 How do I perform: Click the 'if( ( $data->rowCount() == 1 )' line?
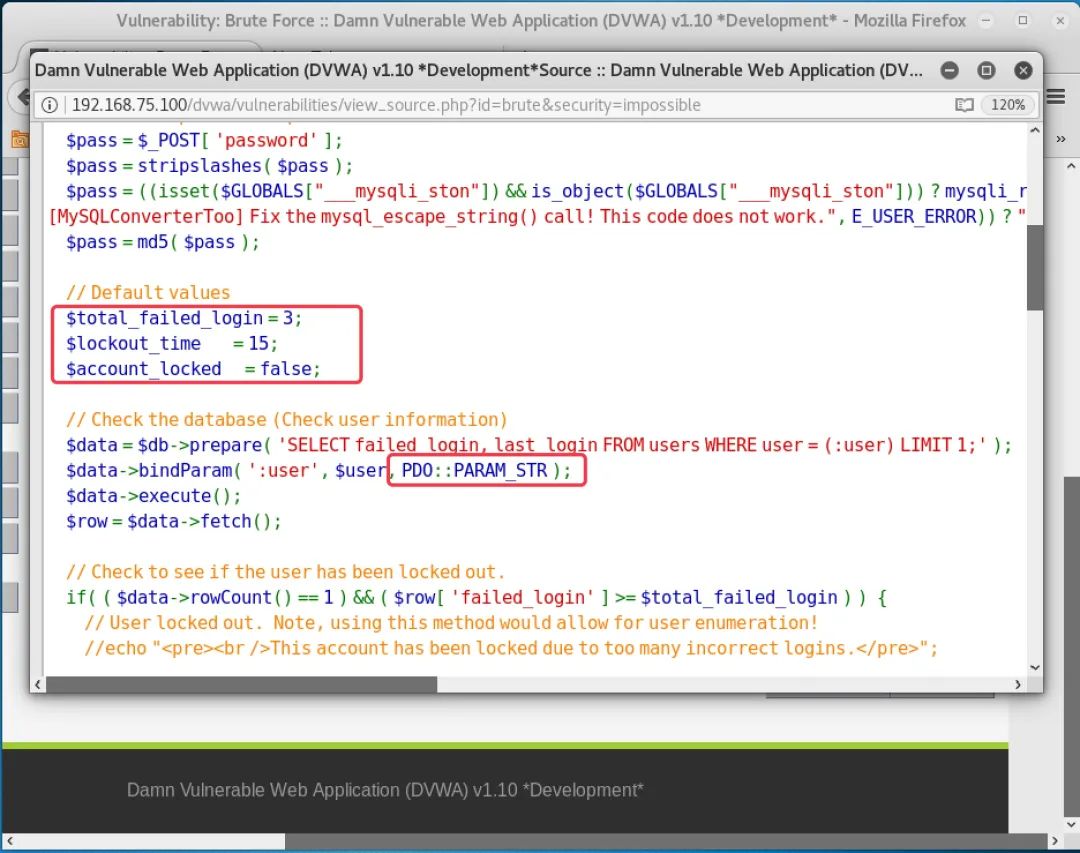476,597
